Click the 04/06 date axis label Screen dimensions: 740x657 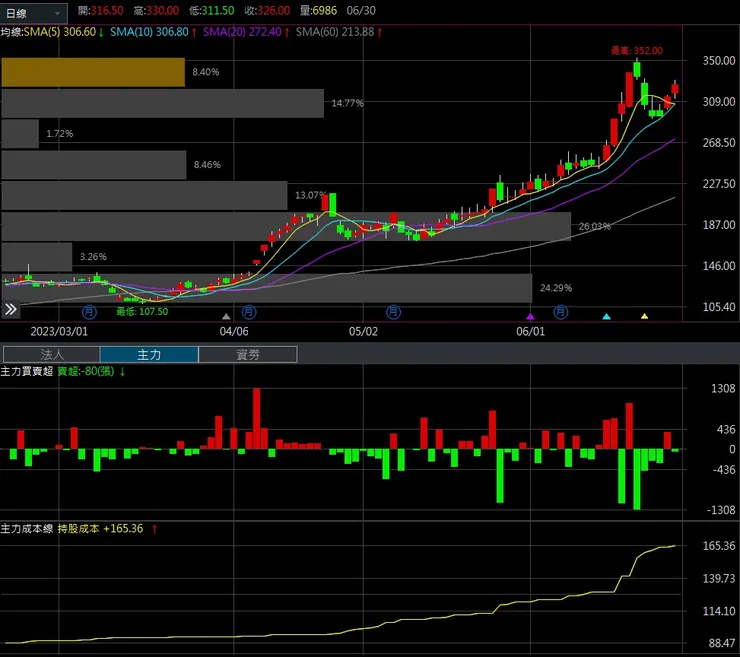pyautogui.click(x=234, y=331)
